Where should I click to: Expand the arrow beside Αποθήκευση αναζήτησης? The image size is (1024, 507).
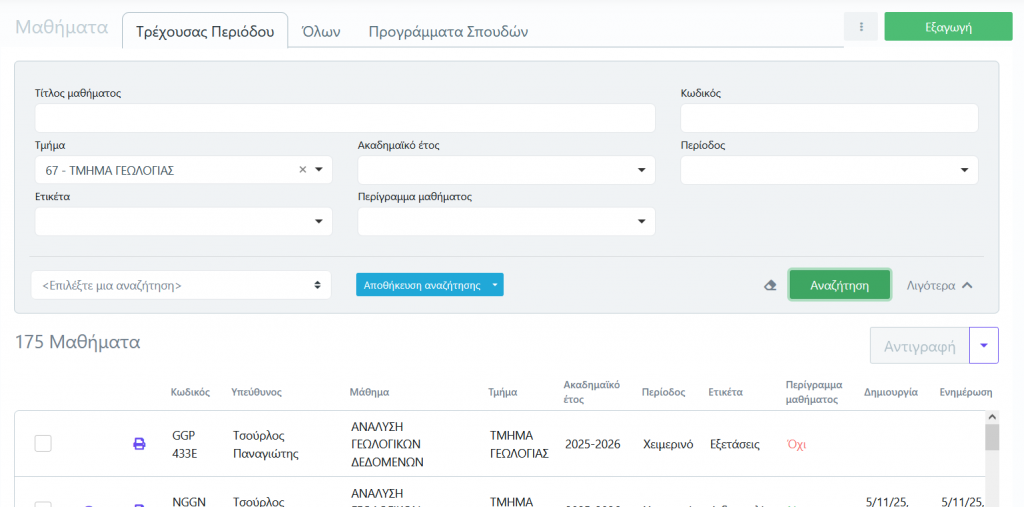pyautogui.click(x=494, y=285)
